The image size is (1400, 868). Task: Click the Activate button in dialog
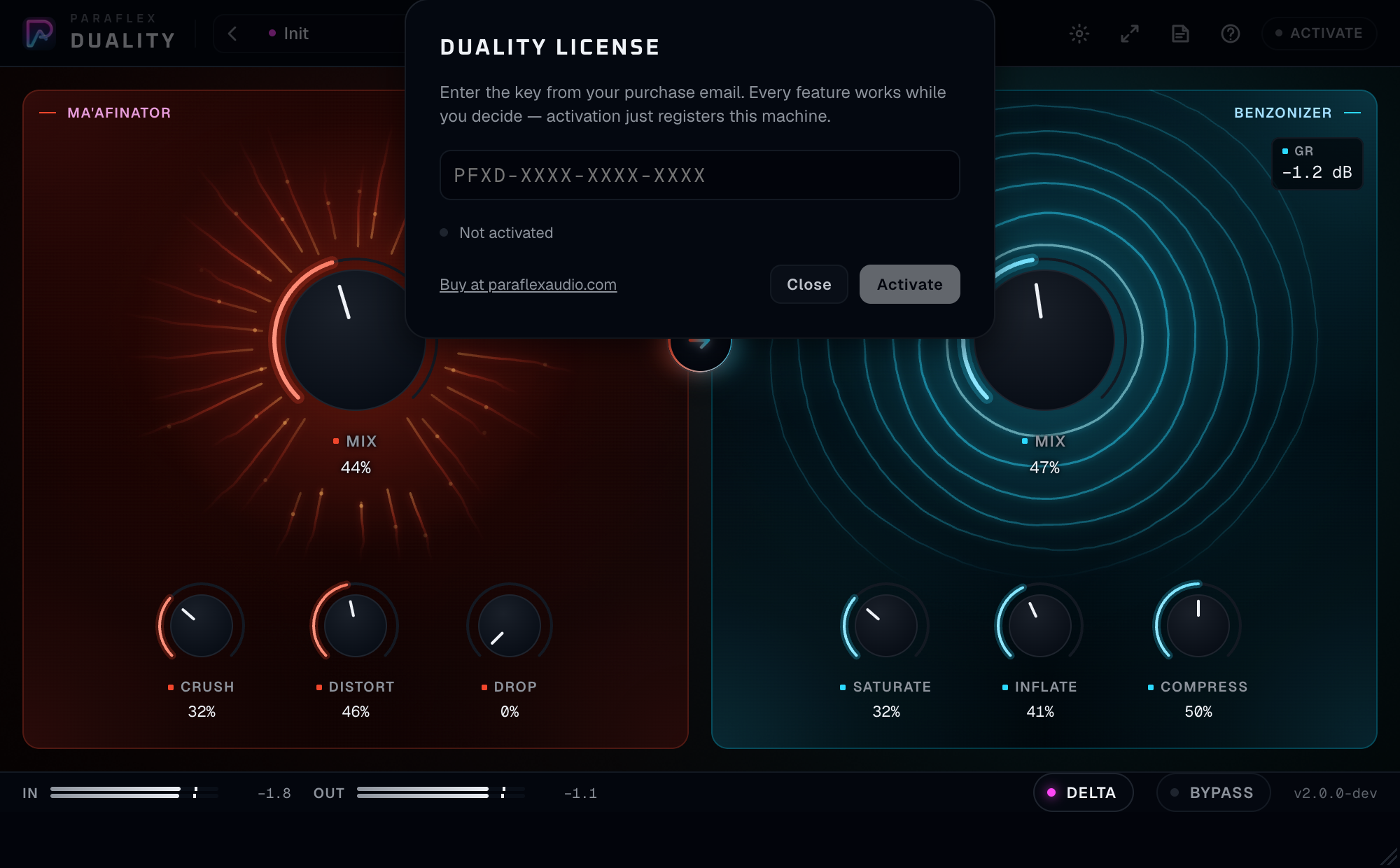point(909,284)
